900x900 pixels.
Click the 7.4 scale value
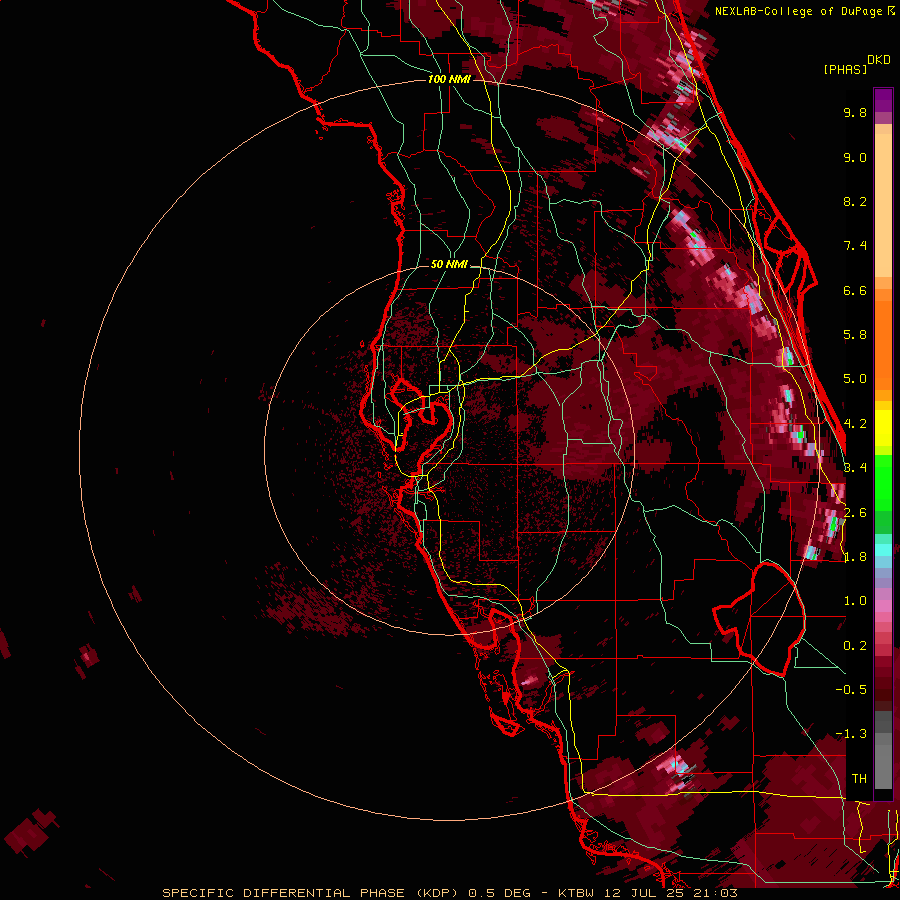coord(855,246)
